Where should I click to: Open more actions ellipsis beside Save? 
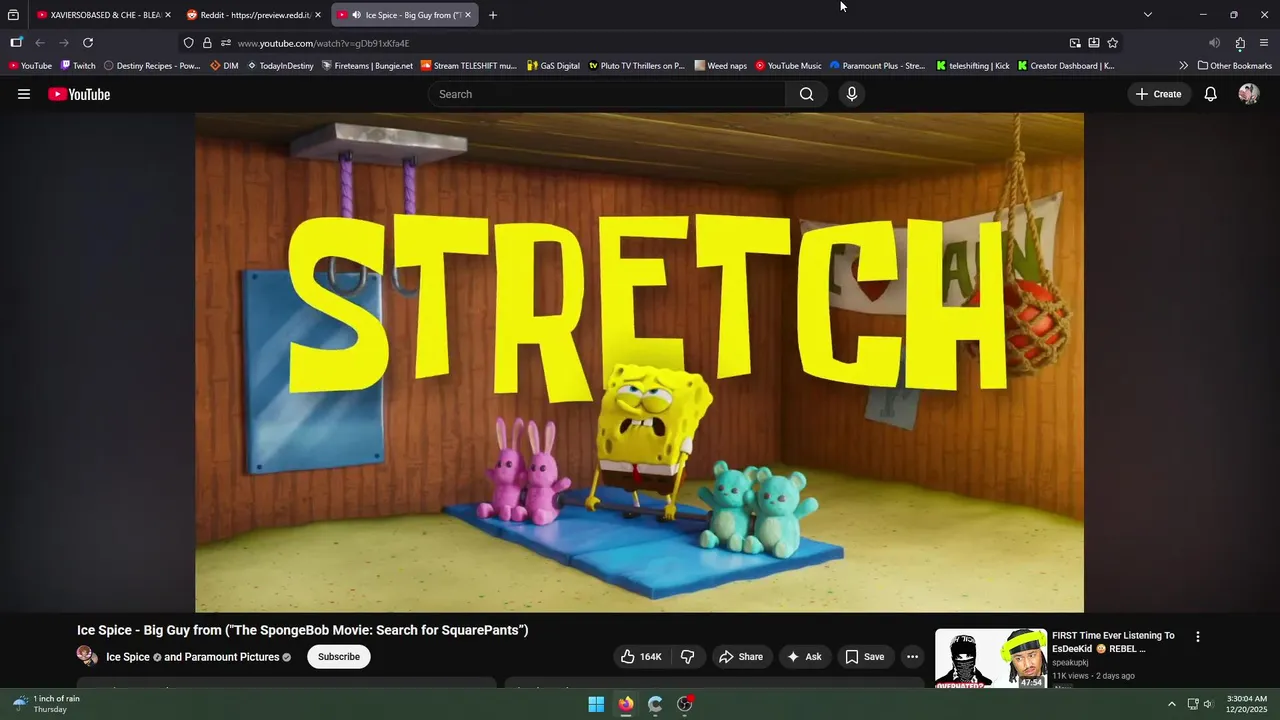pos(912,657)
